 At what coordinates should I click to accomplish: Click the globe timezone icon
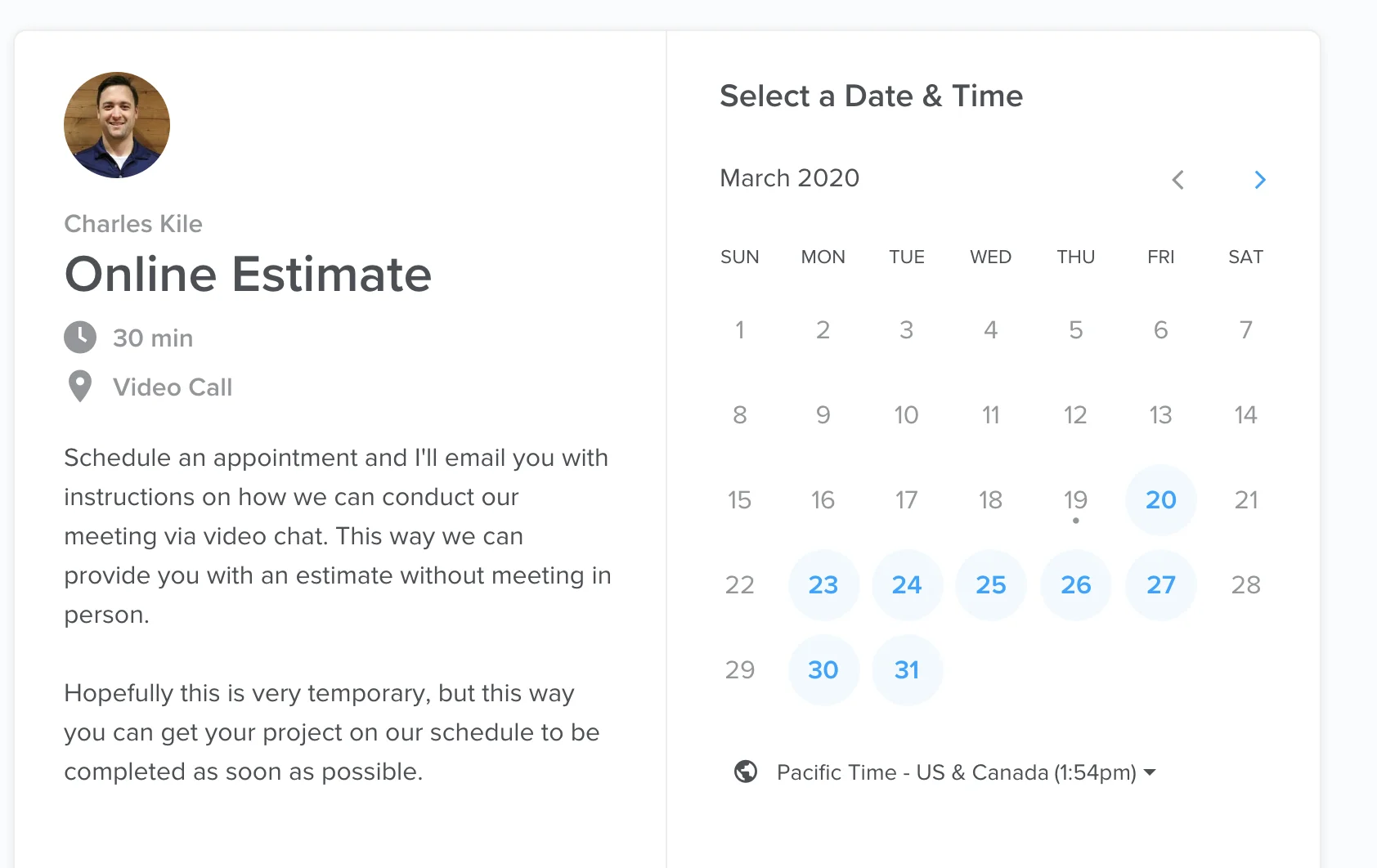pos(746,772)
